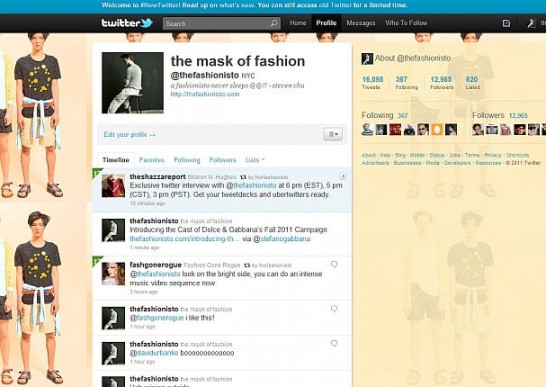Switch to the Timeline tab

click(116, 160)
